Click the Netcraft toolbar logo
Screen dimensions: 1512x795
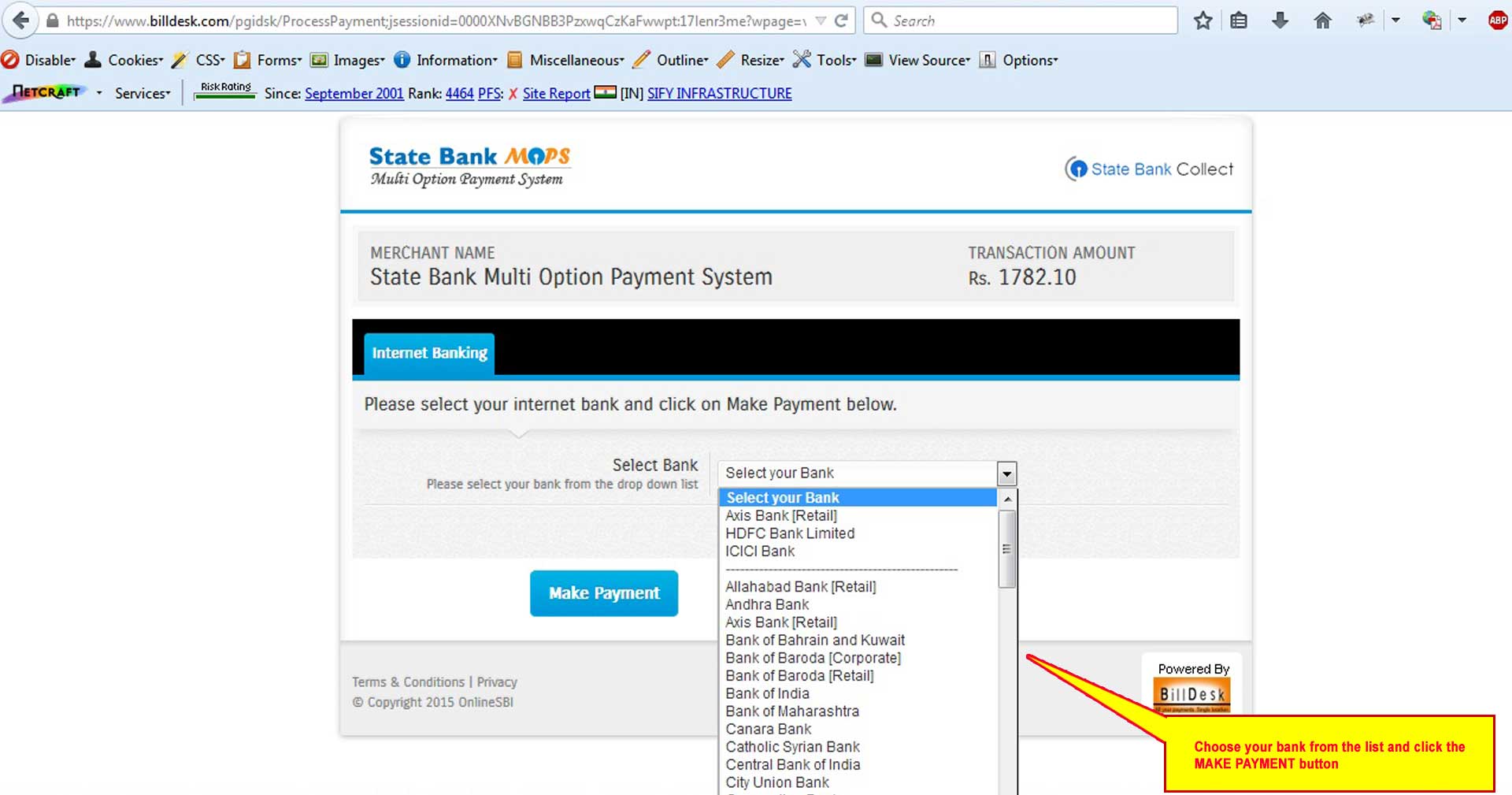[46, 93]
